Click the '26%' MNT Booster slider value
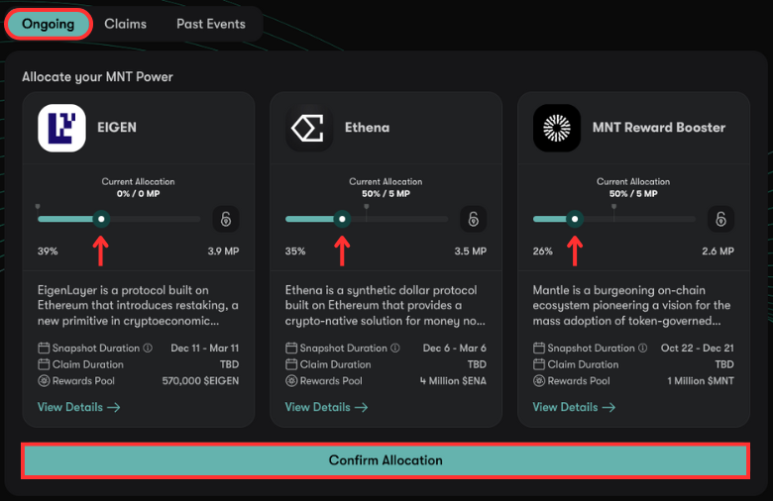This screenshot has height=501, width=773. (x=543, y=251)
